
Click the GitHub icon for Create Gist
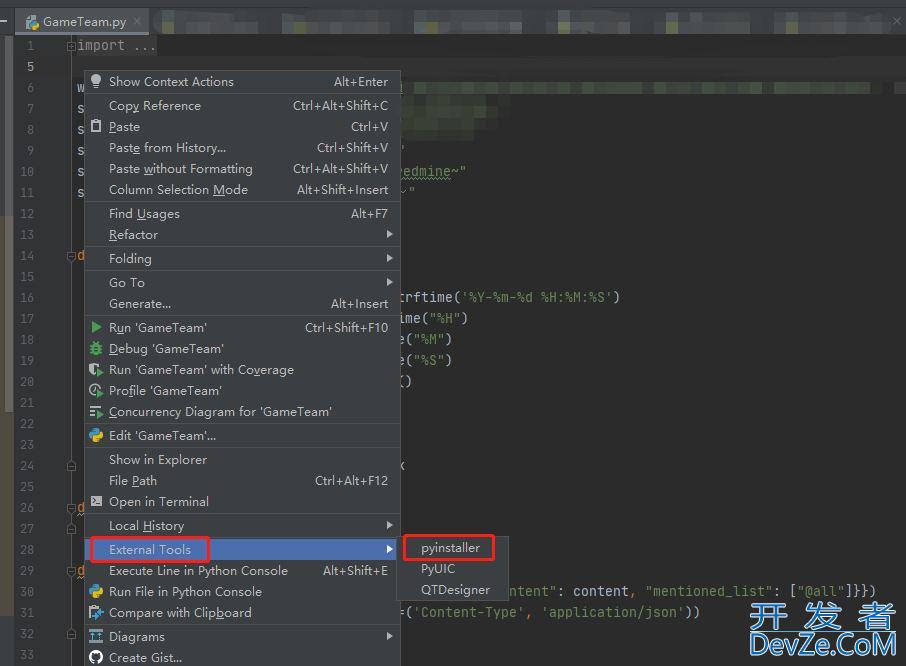[96, 657]
